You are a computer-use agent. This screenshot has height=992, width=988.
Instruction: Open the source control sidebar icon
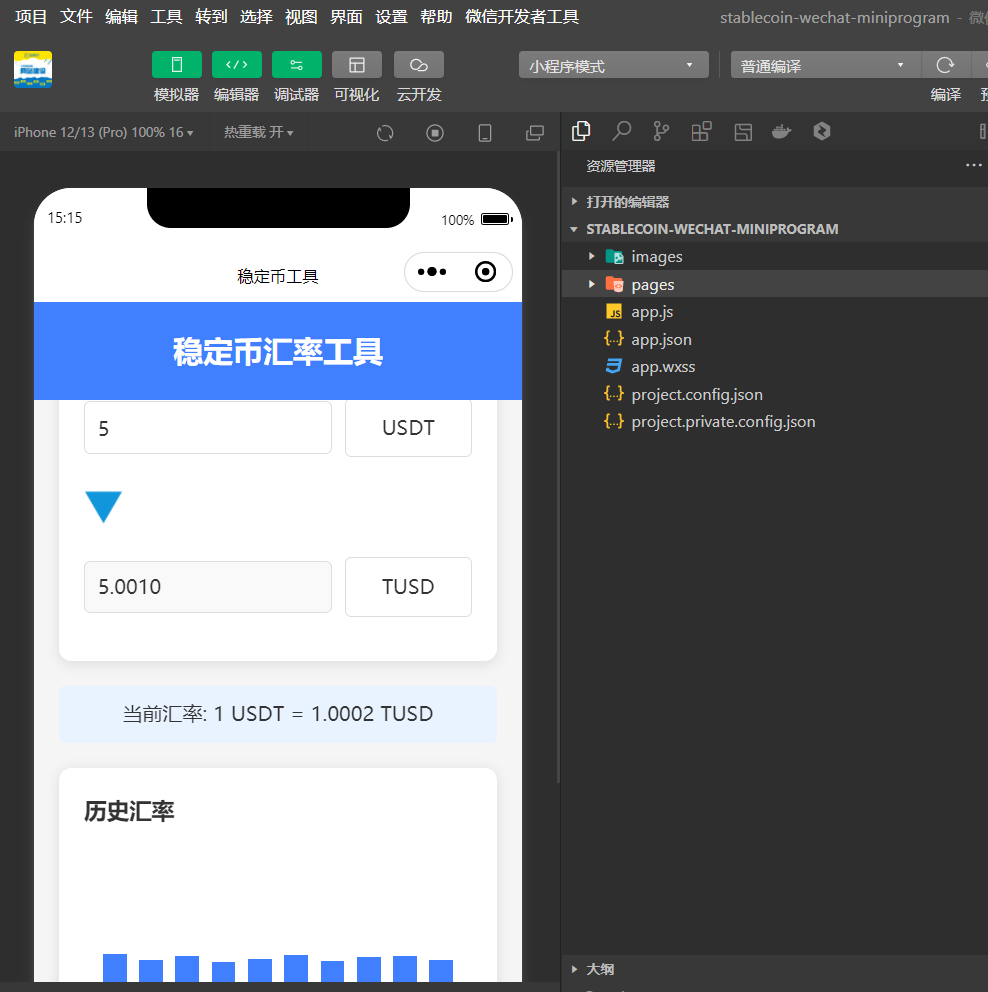pyautogui.click(x=661, y=131)
